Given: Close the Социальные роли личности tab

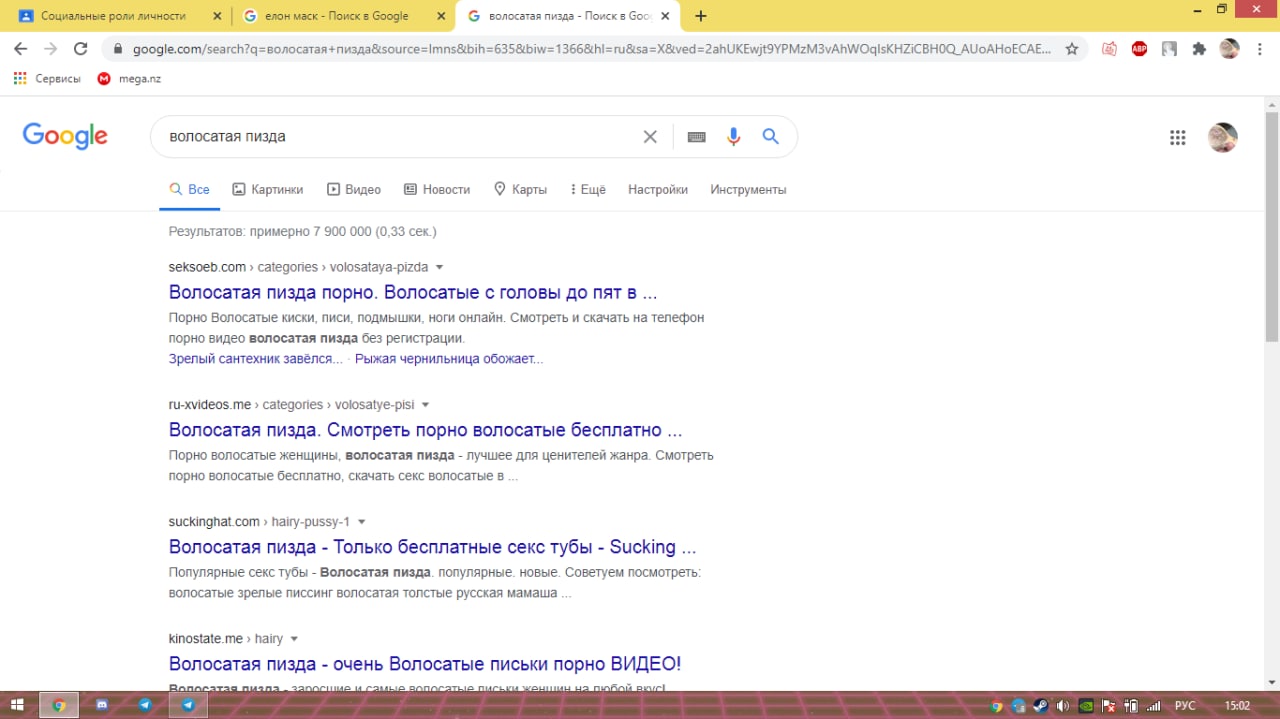Looking at the screenshot, I should coord(217,16).
